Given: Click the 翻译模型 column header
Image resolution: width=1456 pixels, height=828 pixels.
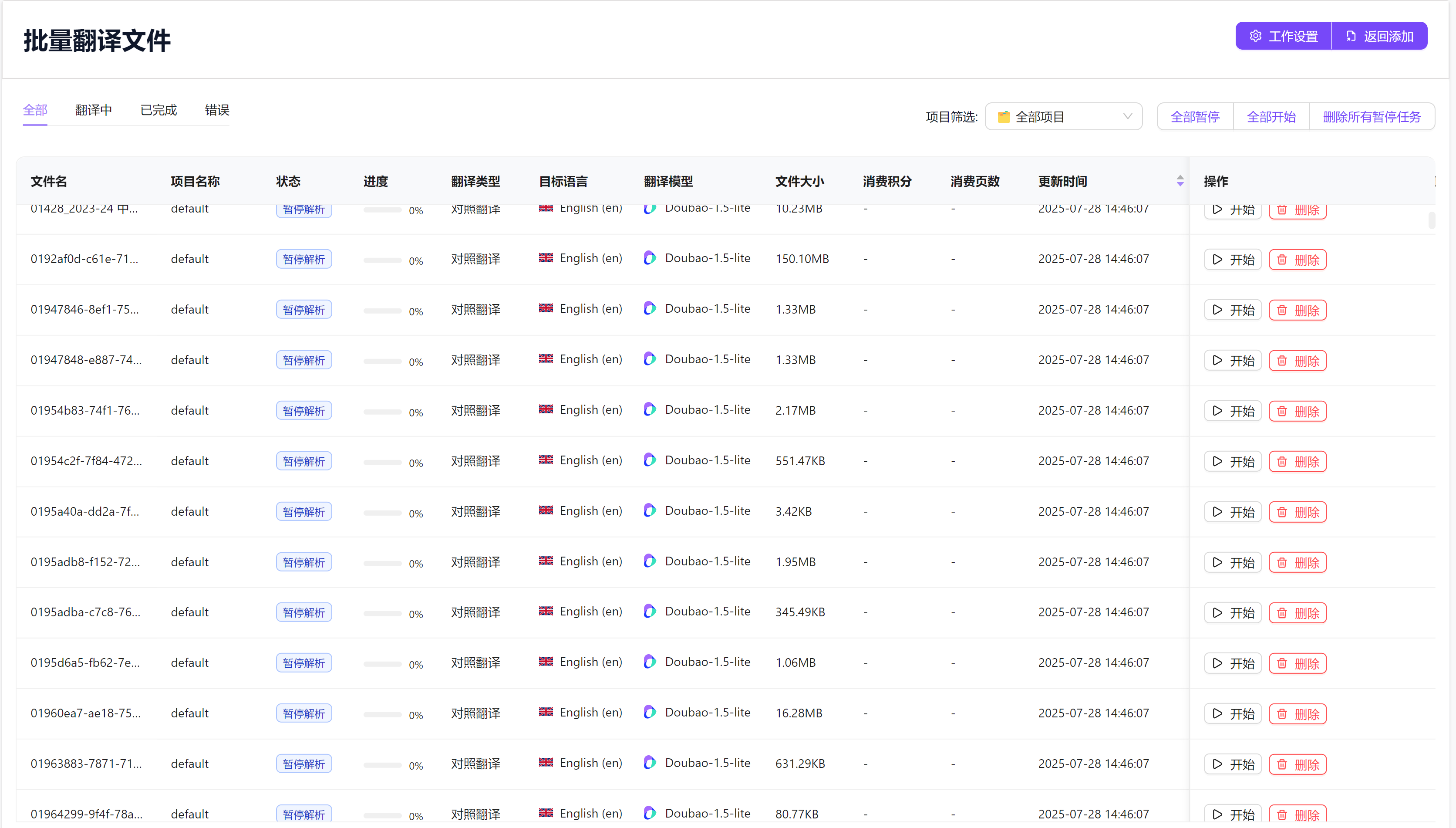Looking at the screenshot, I should (x=668, y=181).
